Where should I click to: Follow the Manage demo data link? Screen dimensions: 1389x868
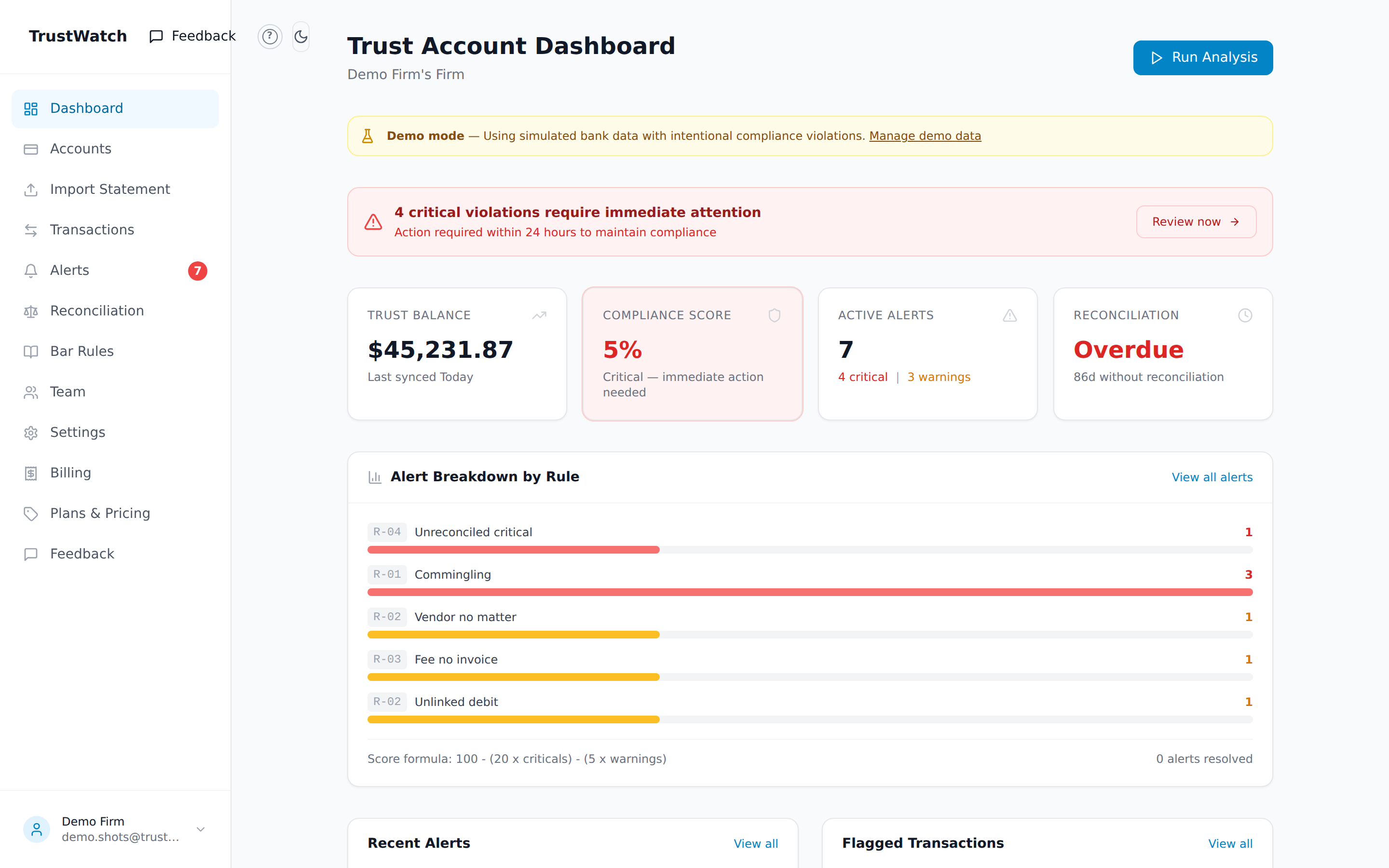point(925,136)
